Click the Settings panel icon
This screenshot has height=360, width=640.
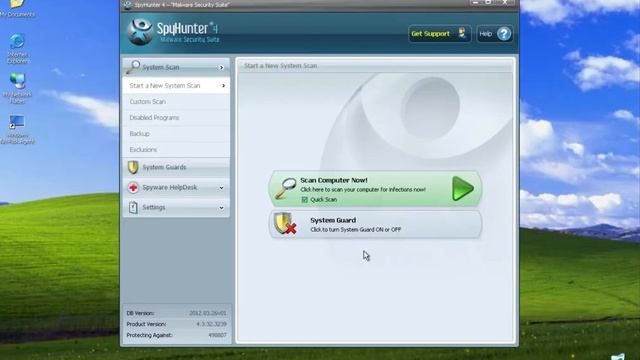tap(133, 207)
